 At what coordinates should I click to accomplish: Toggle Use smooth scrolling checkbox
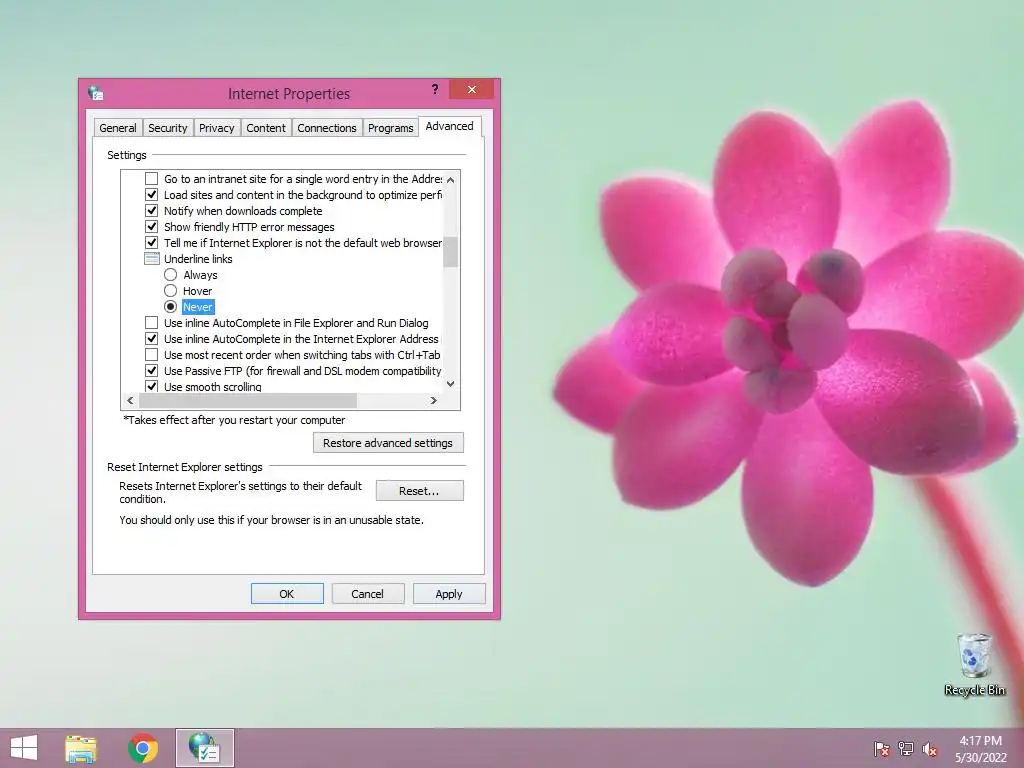coord(152,386)
